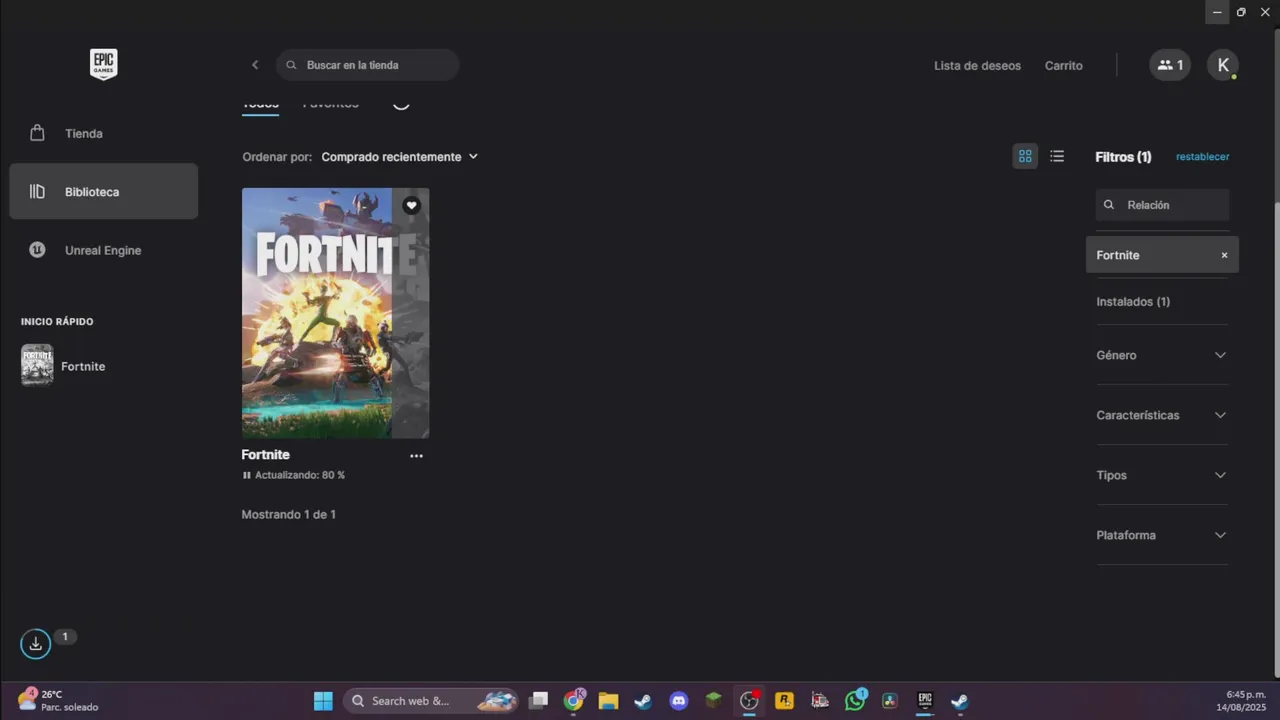Click the Fortnite game title text
The width and height of the screenshot is (1280, 720).
pos(266,455)
